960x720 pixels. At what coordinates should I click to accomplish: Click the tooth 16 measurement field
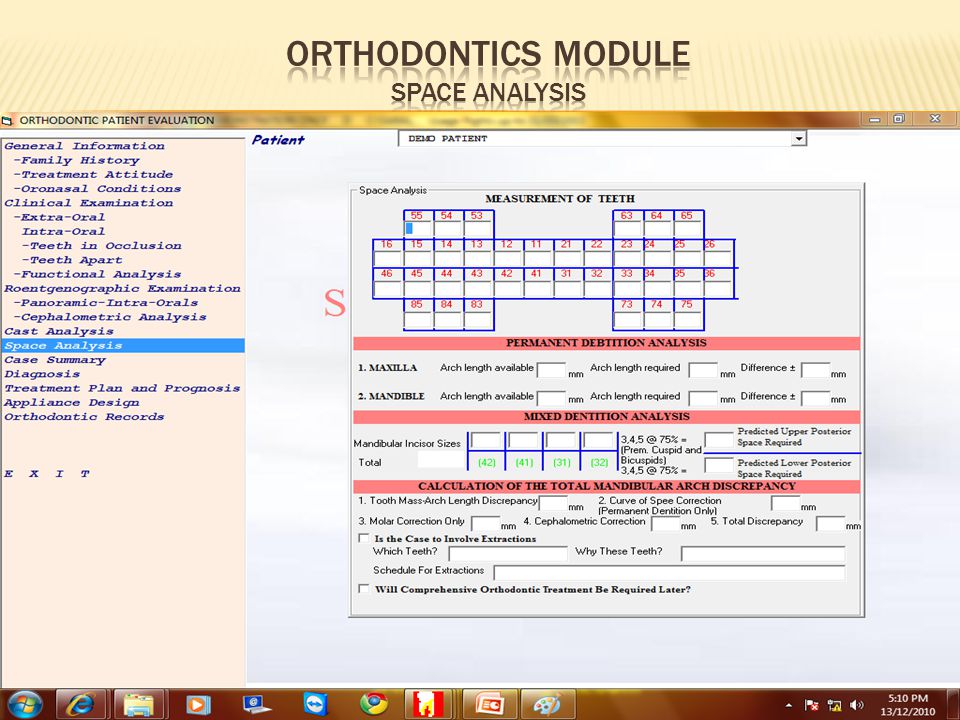388,258
